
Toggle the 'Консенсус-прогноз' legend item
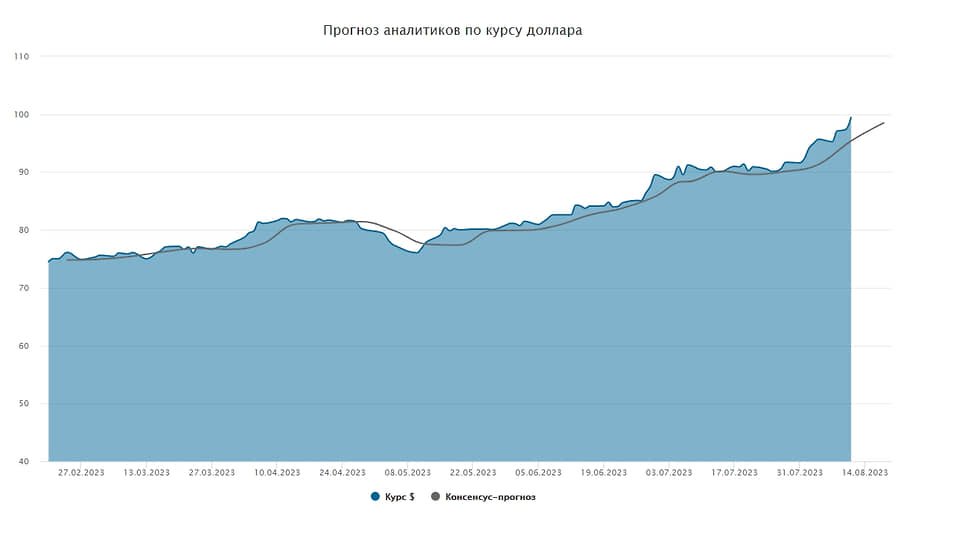click(483, 497)
